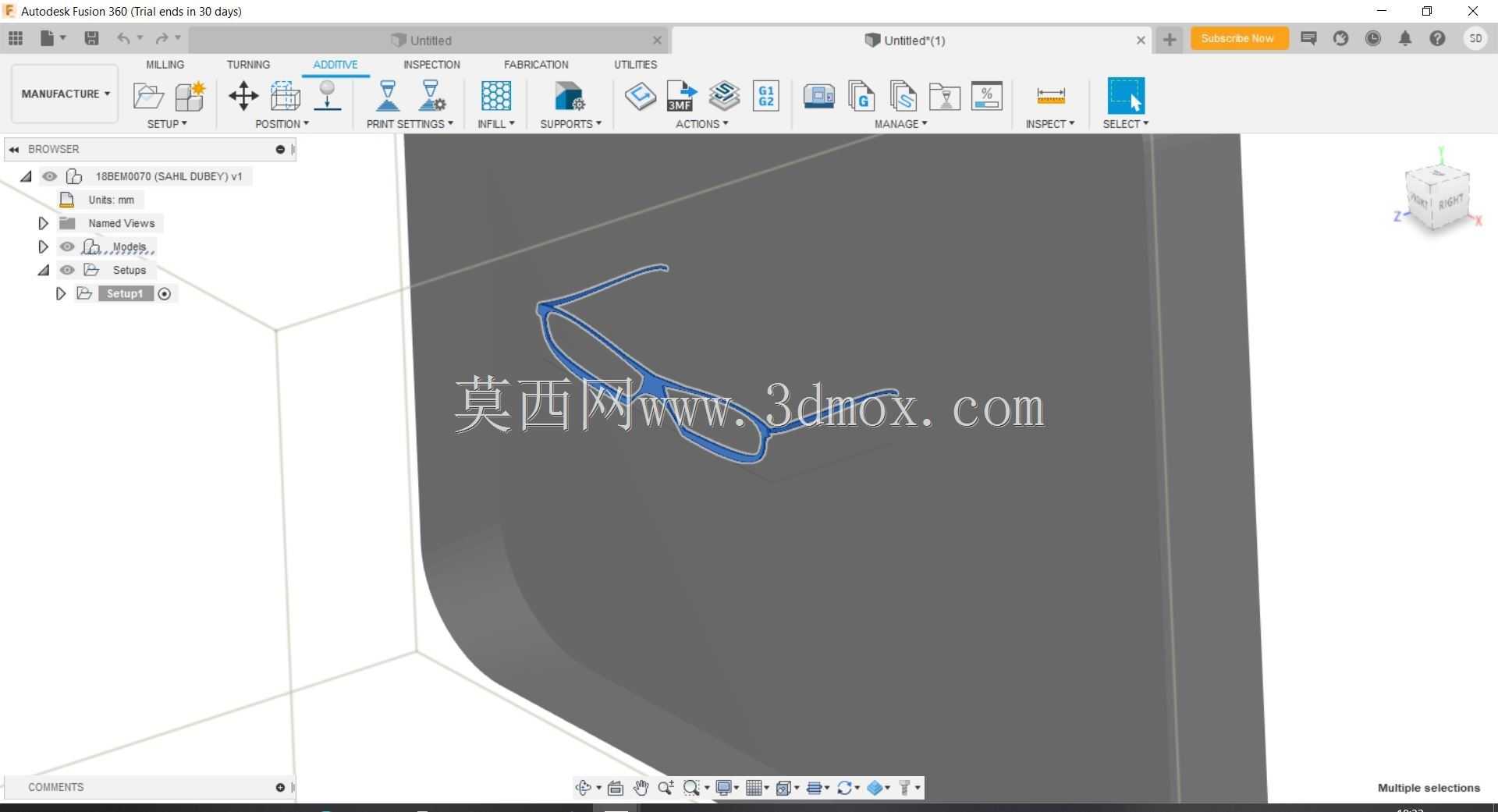Open the SETUP dropdown menu

point(167,124)
